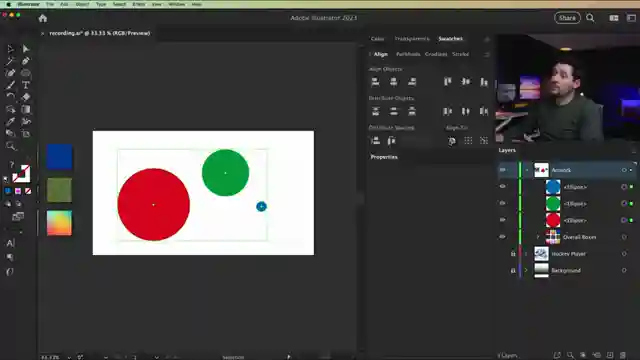Screen dimensions: 640x360
Task: Unlock the Hockey Player layer
Action: tap(513, 253)
